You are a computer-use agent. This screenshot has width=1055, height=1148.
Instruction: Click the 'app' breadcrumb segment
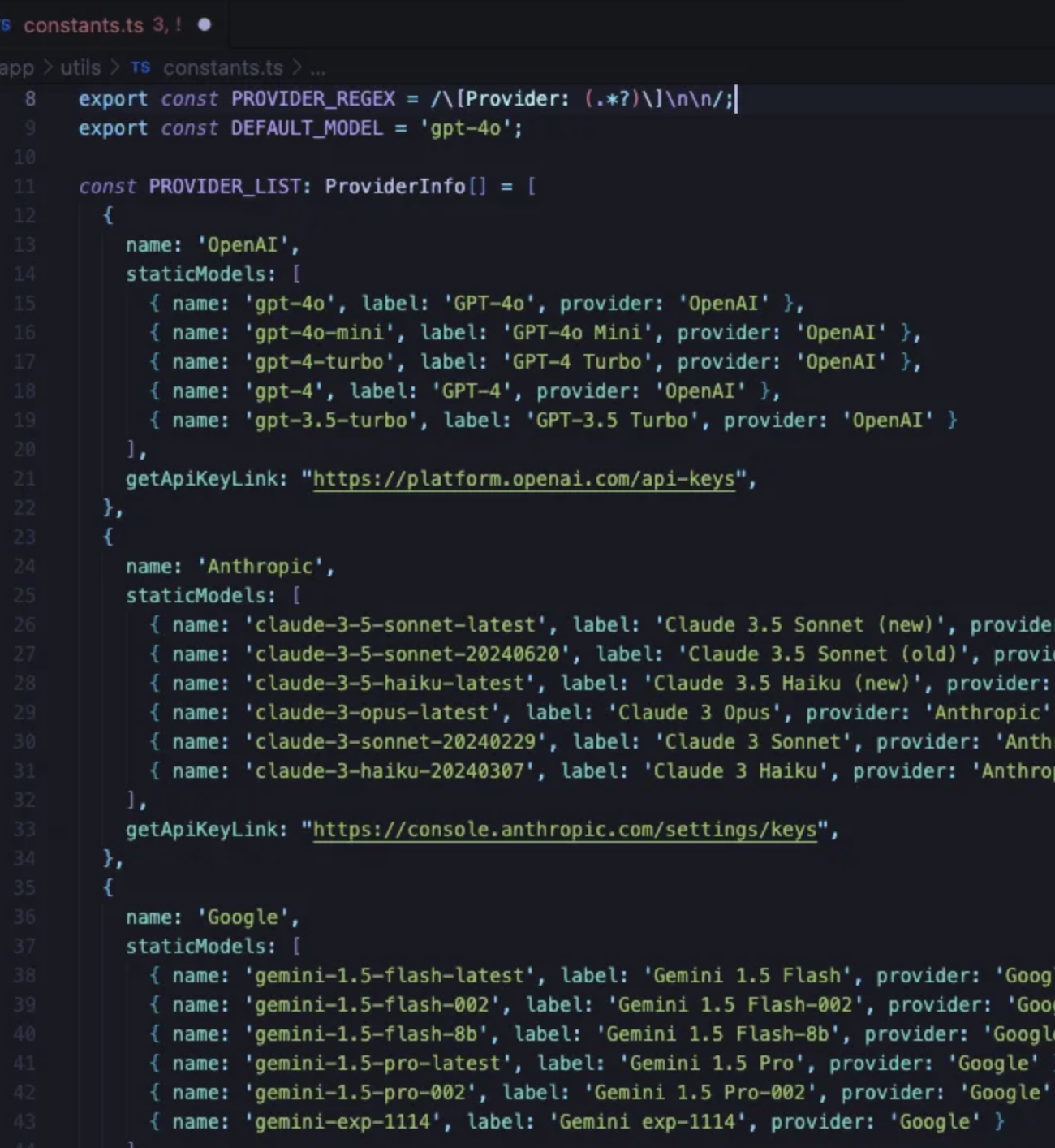[x=17, y=67]
